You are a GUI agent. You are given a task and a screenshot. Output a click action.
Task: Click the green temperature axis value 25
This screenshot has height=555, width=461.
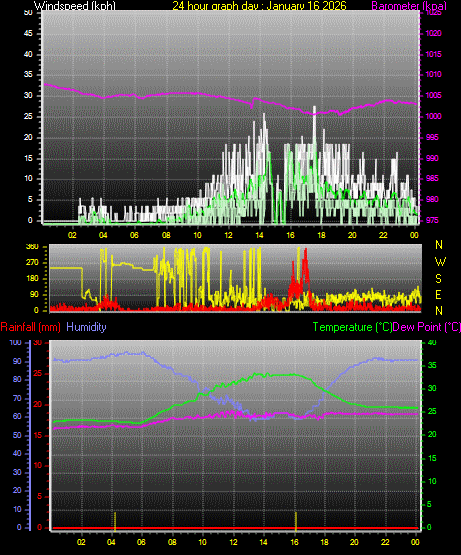point(432,411)
